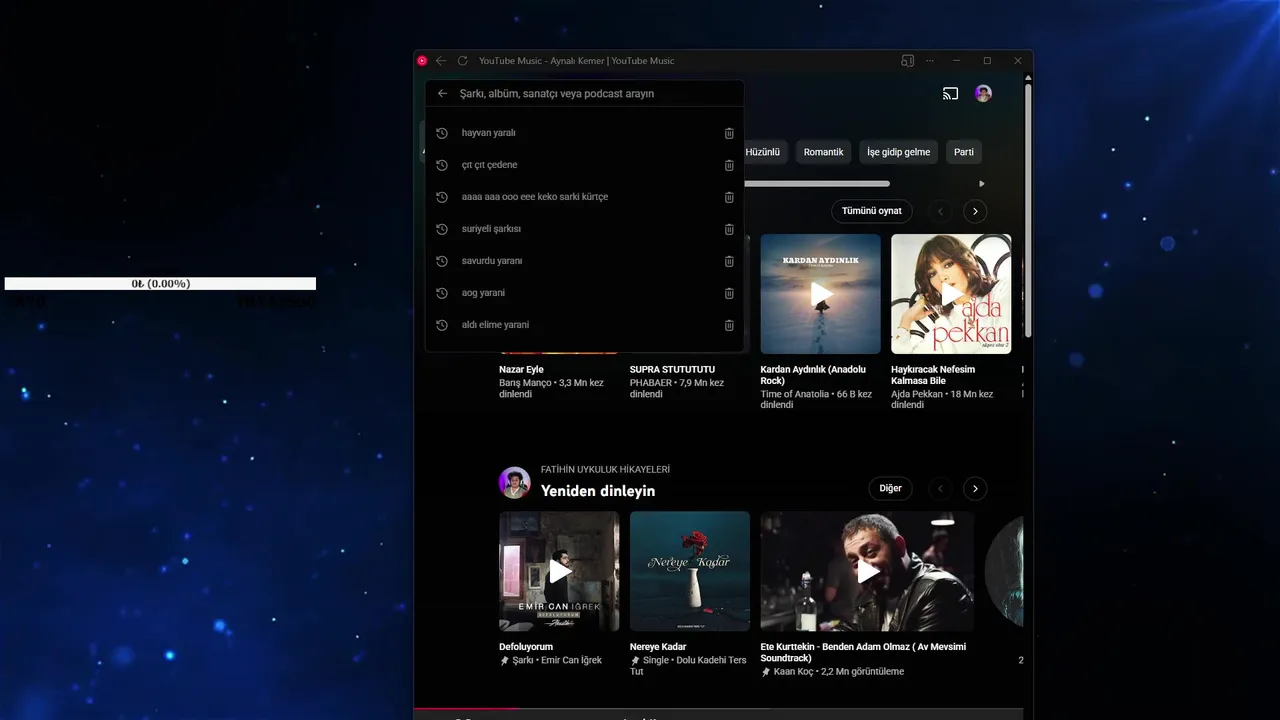The width and height of the screenshot is (1280, 720).
Task: Reload the YouTube Music page
Action: click(x=462, y=61)
